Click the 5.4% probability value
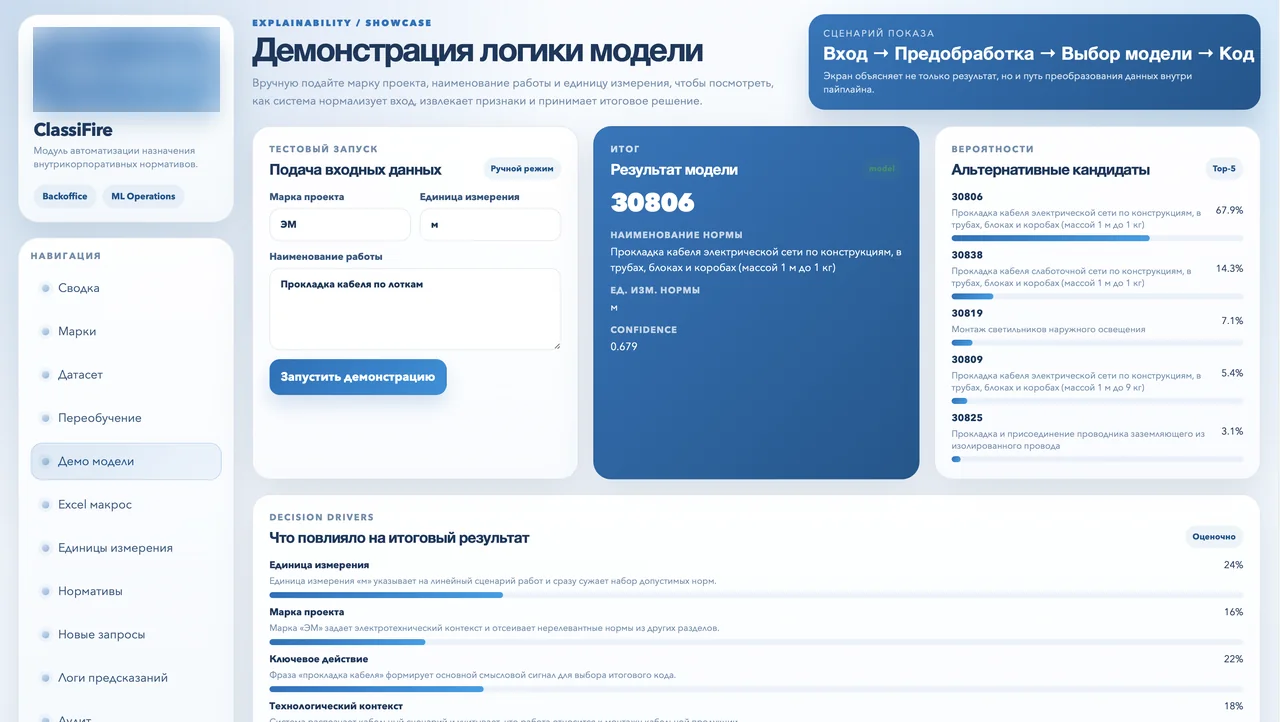The image size is (1280, 722). (x=1232, y=373)
